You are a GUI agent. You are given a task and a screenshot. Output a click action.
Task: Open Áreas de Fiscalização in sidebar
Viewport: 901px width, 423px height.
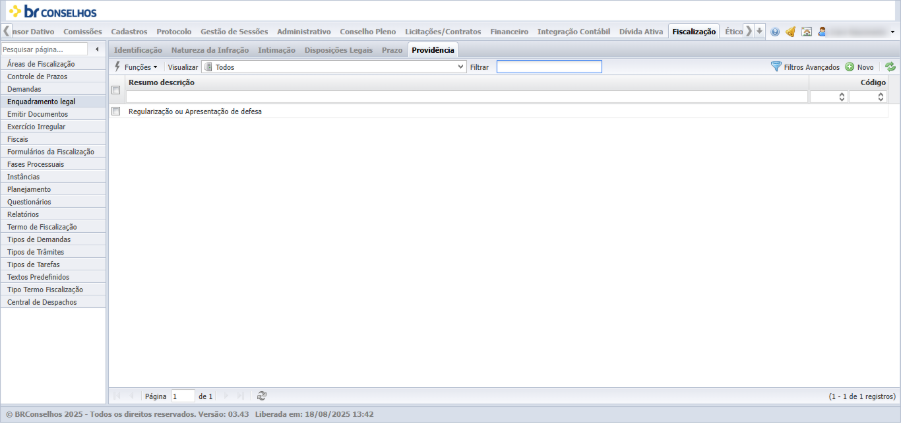click(x=53, y=64)
